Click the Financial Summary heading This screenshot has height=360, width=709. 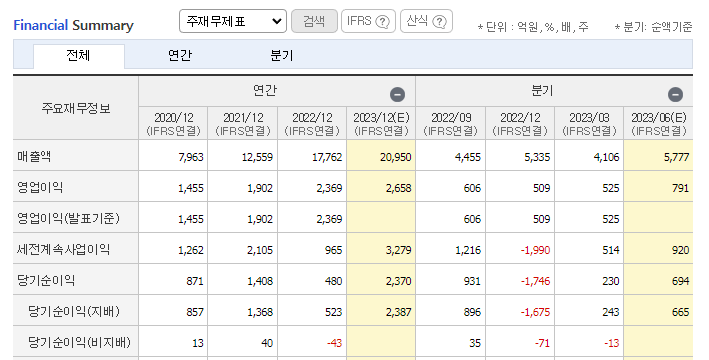point(73,25)
